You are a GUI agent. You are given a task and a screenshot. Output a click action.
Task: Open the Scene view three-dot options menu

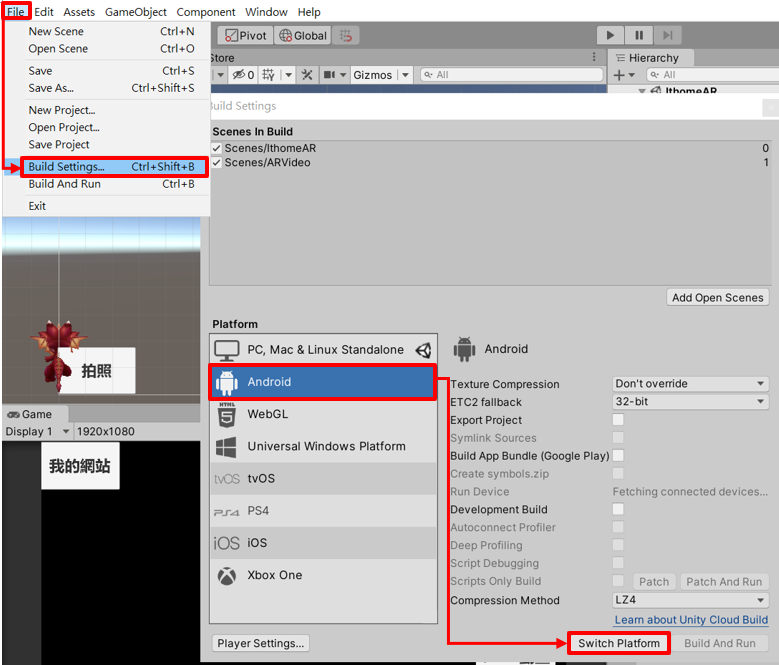pyautogui.click(x=594, y=57)
